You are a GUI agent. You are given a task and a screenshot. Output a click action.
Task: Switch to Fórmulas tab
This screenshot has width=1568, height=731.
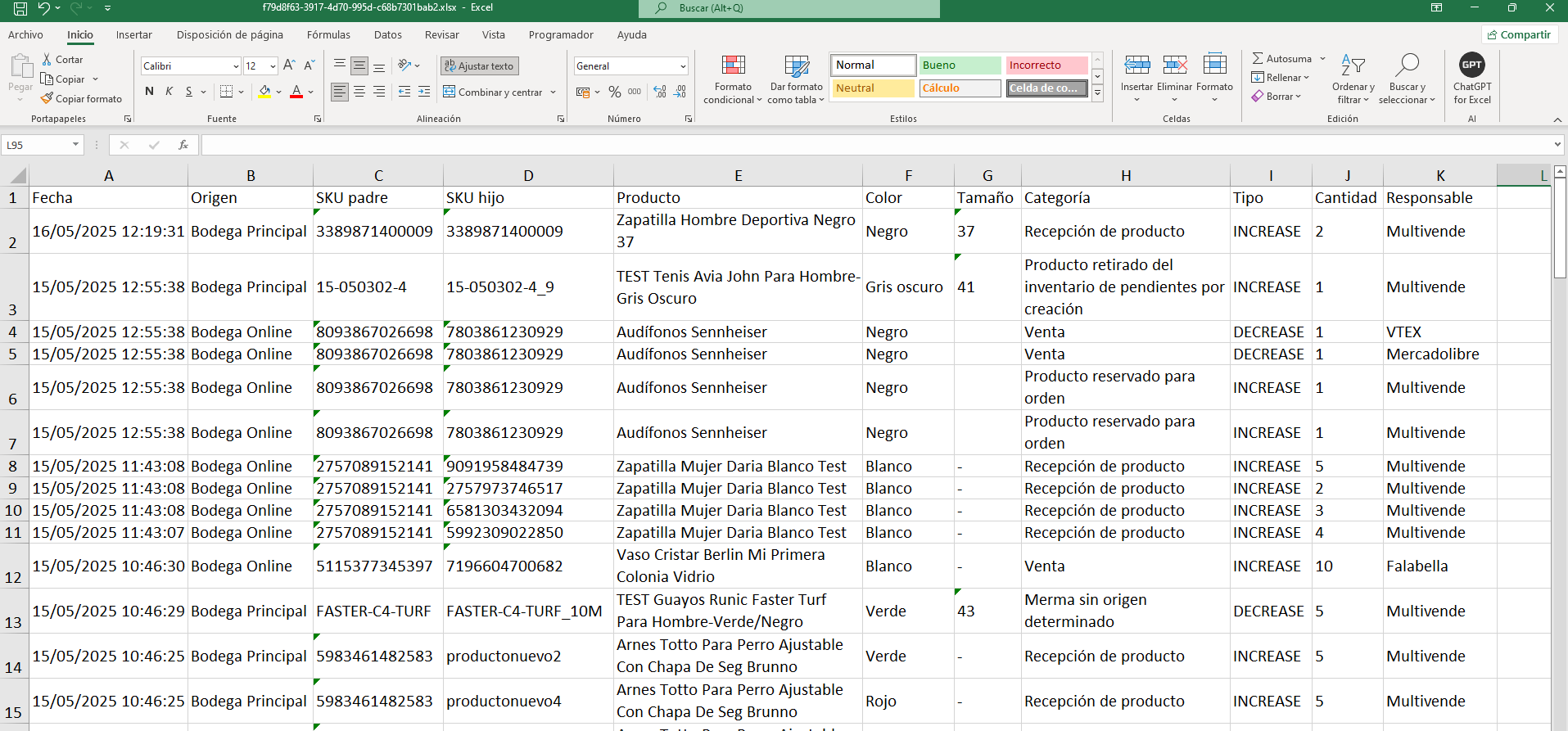click(x=328, y=35)
